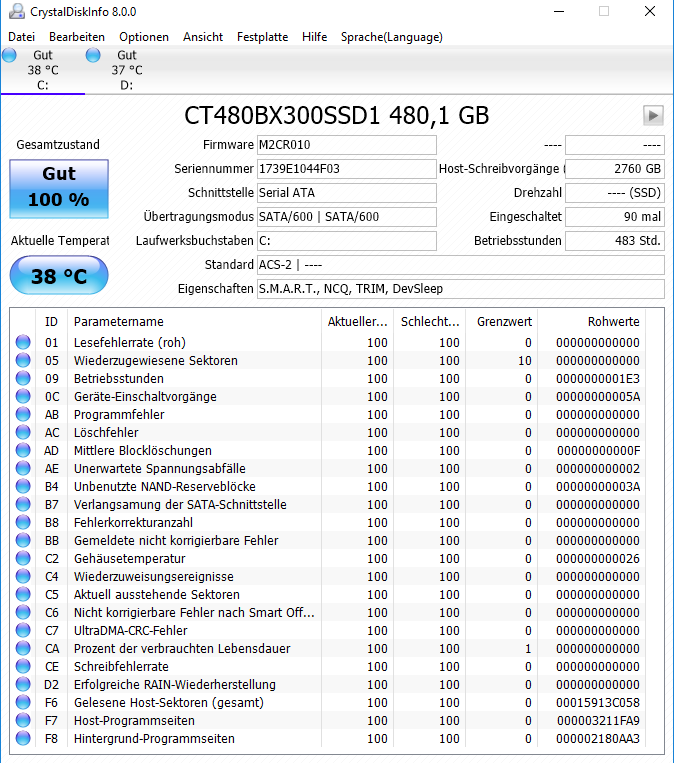
Task: Select the Gelesene Host-Sektoren (gesamt) row name
Action: coord(168,703)
